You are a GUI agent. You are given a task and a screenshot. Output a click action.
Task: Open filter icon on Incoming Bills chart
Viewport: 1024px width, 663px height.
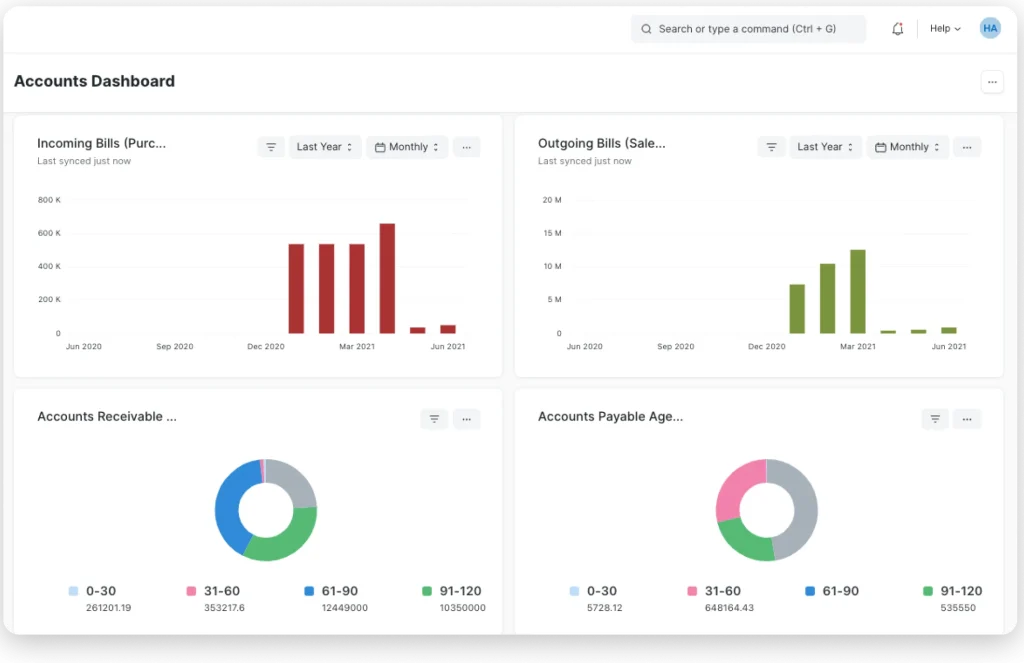(x=271, y=147)
